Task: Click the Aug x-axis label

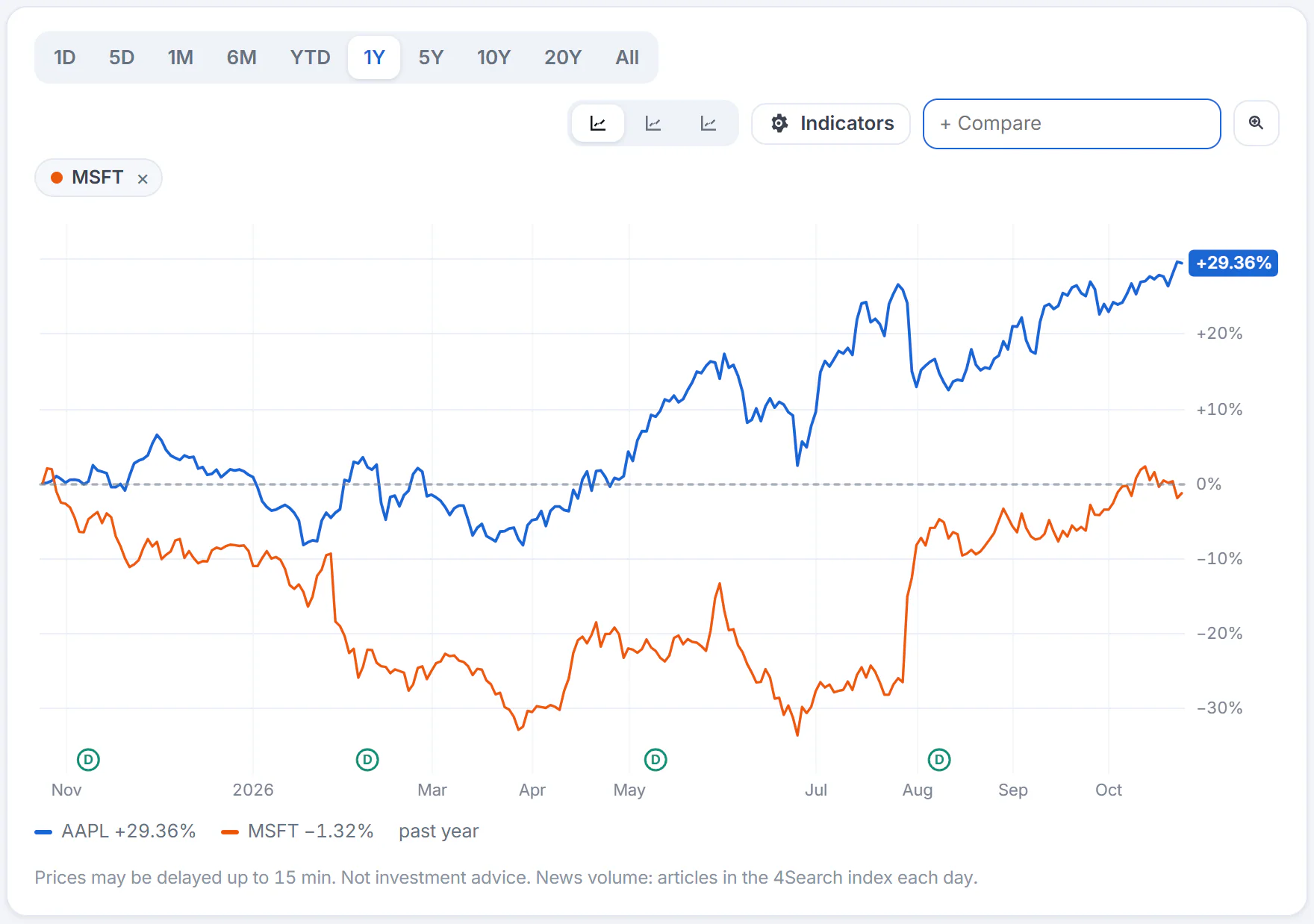Action: [x=918, y=790]
